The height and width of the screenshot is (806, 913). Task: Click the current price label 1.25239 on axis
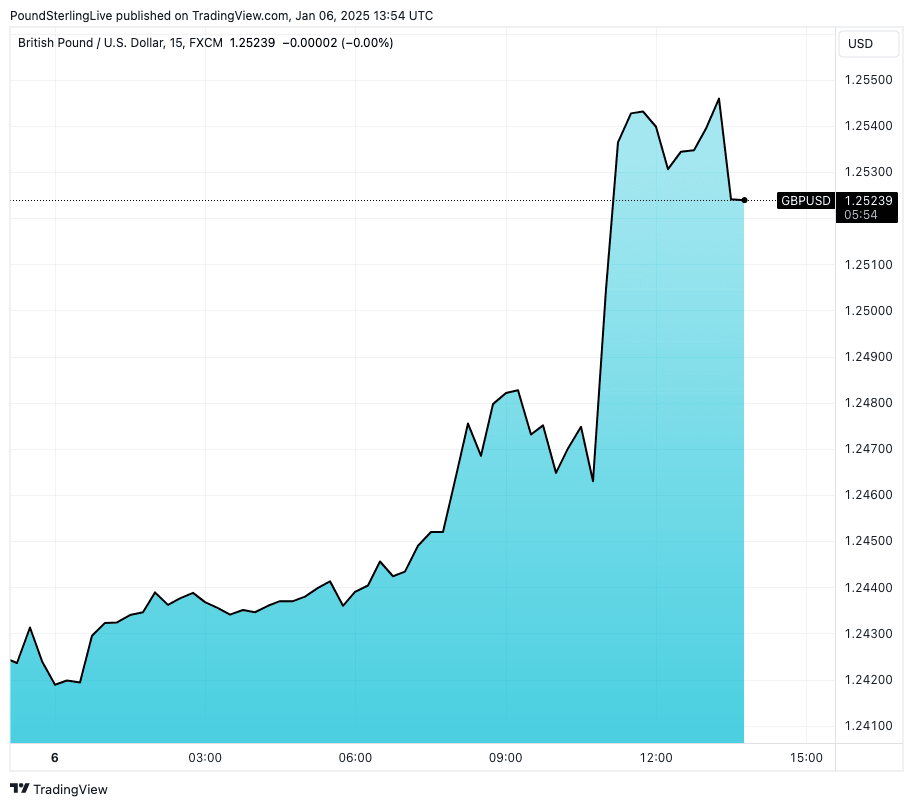point(868,200)
